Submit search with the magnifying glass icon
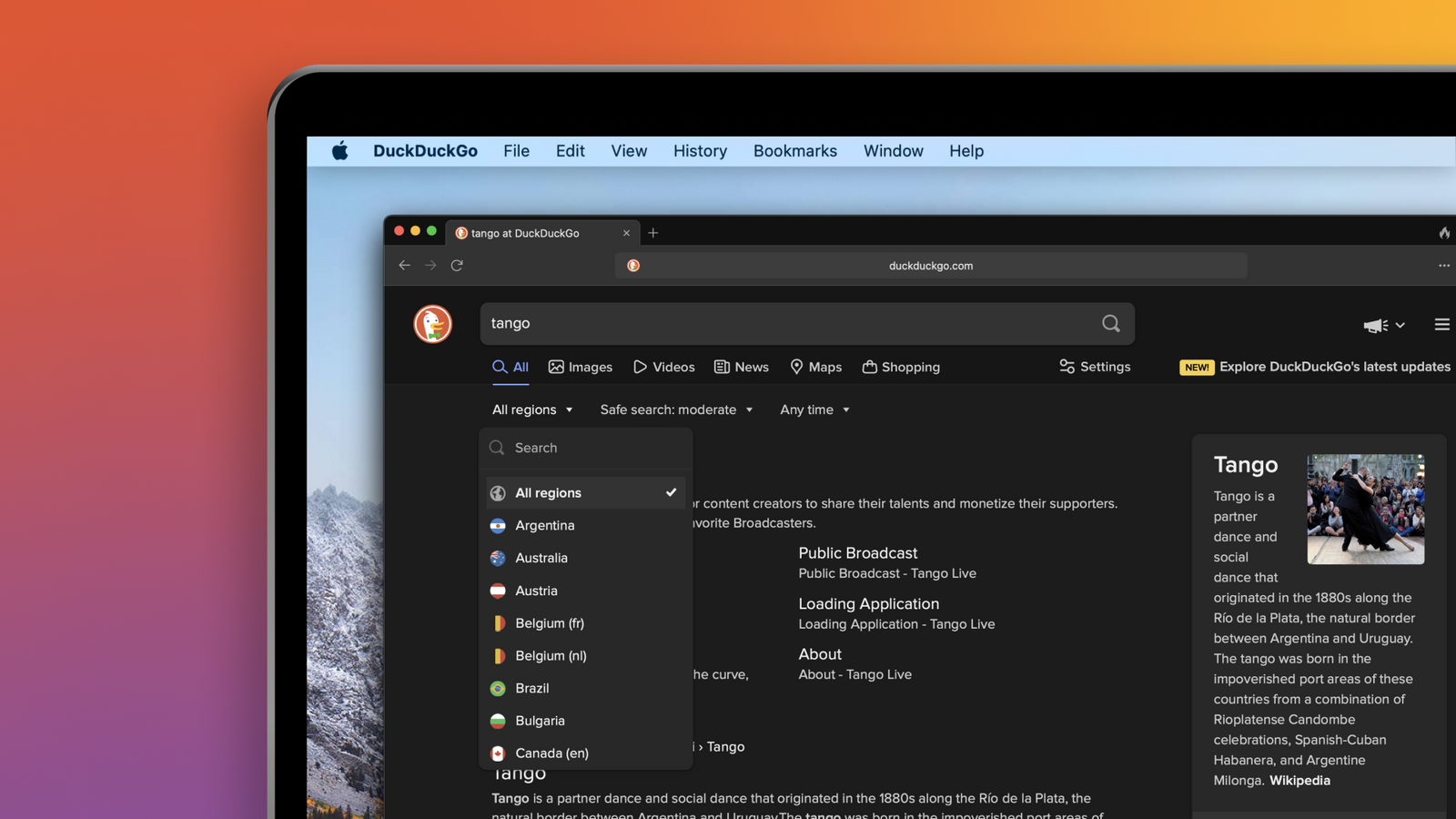The width and height of the screenshot is (1456, 819). pyautogui.click(x=1110, y=323)
